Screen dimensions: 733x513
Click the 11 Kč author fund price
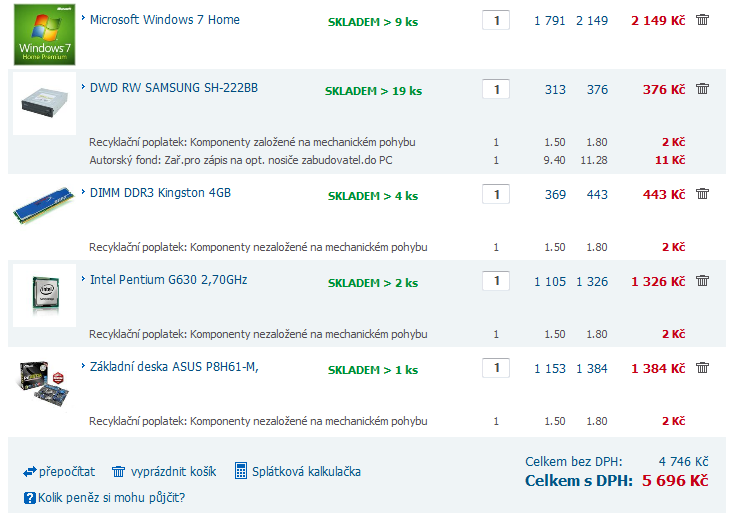[670, 160]
